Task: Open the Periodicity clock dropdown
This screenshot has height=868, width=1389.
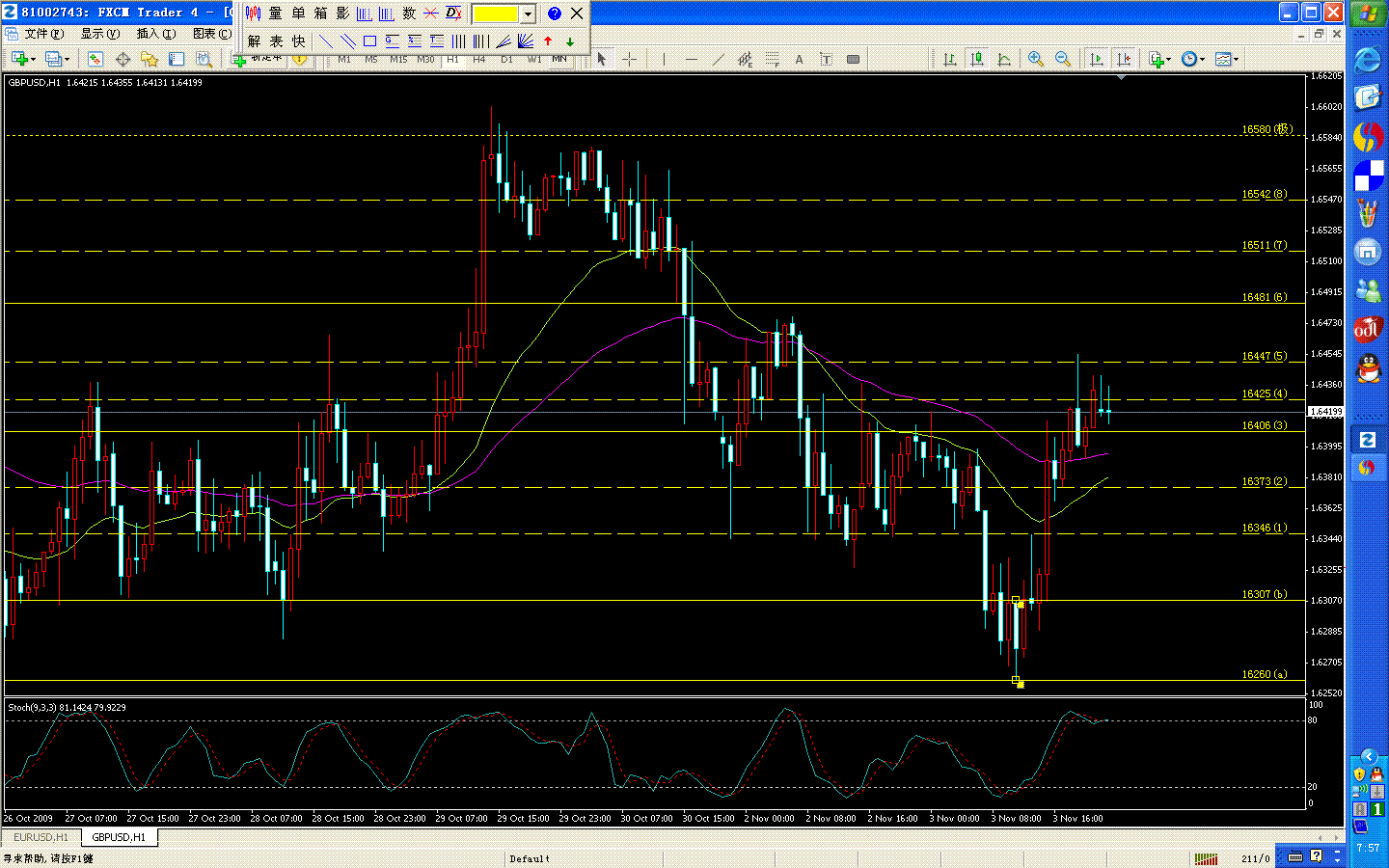Action: tap(1193, 59)
